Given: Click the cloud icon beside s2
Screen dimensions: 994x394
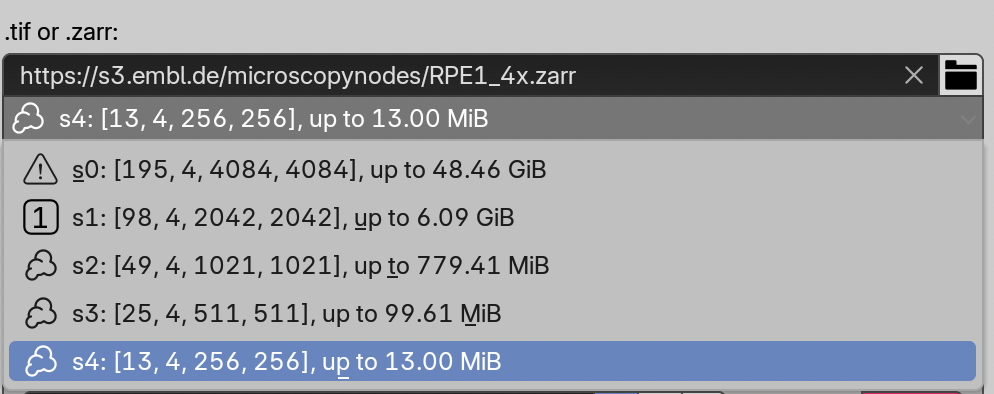Looking at the screenshot, I should pyautogui.click(x=41, y=266).
